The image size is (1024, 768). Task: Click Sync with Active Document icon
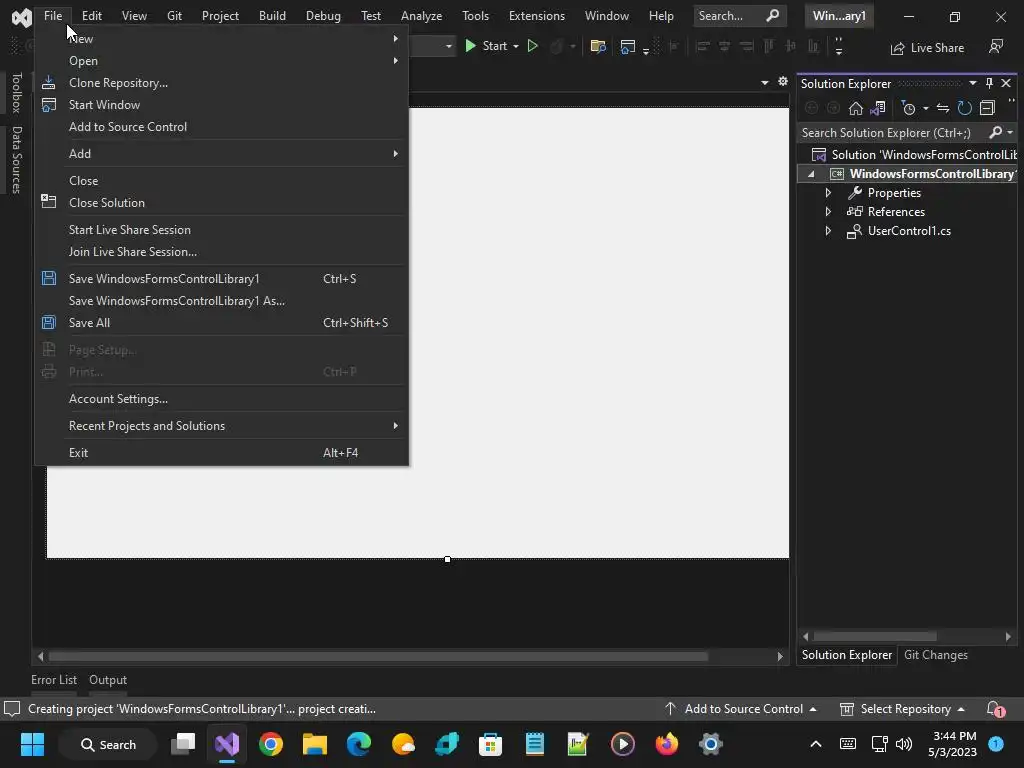[942, 108]
